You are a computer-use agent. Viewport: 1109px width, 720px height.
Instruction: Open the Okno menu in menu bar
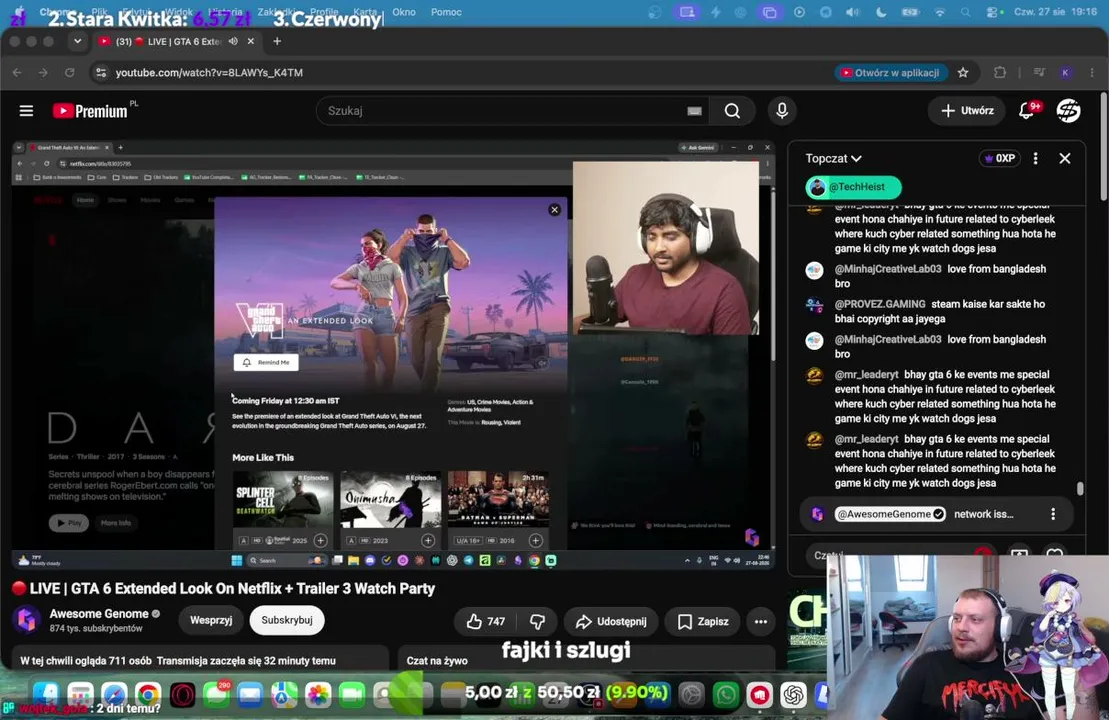(404, 12)
